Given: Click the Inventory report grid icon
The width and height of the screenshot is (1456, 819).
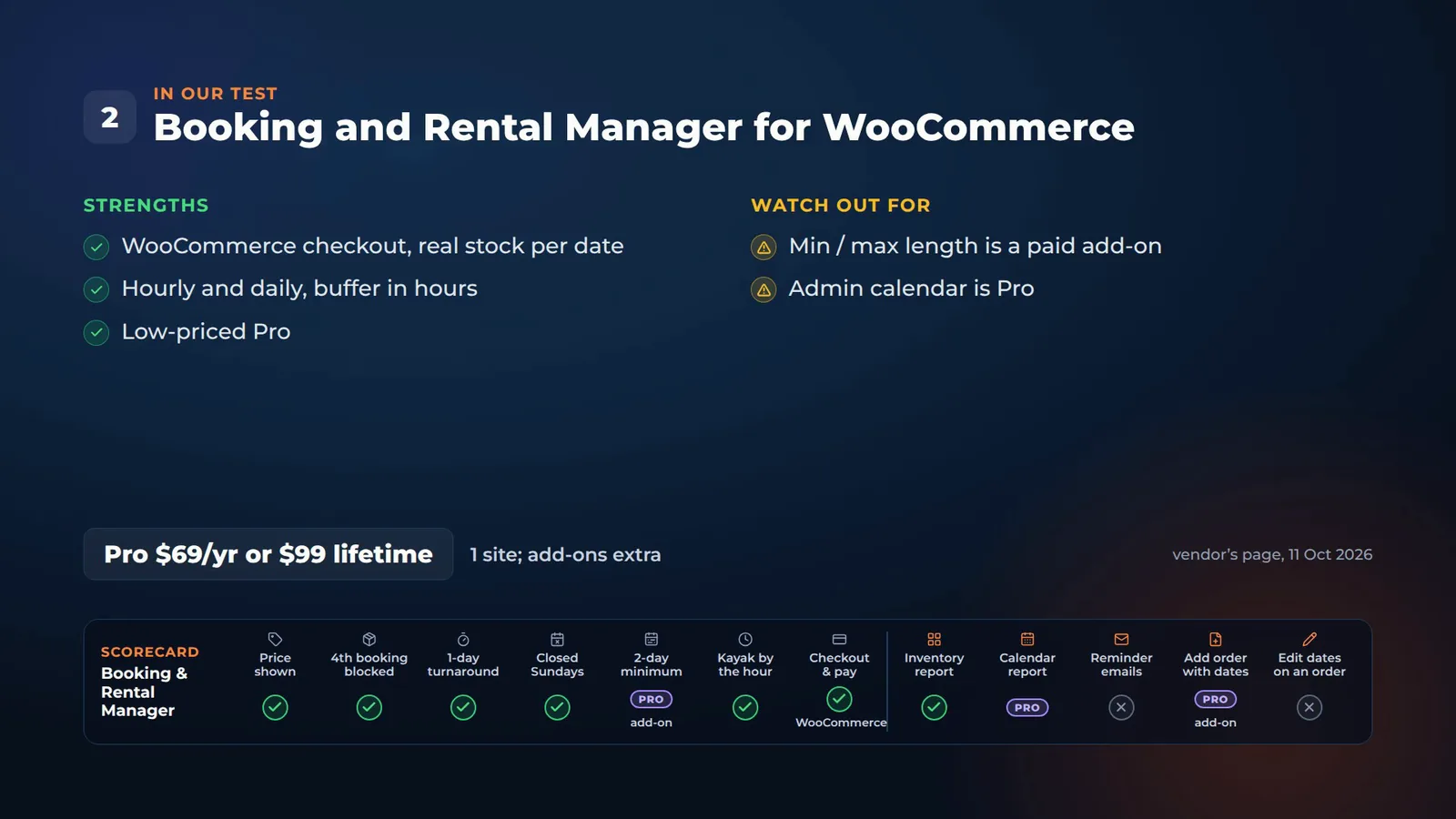Looking at the screenshot, I should click(934, 640).
